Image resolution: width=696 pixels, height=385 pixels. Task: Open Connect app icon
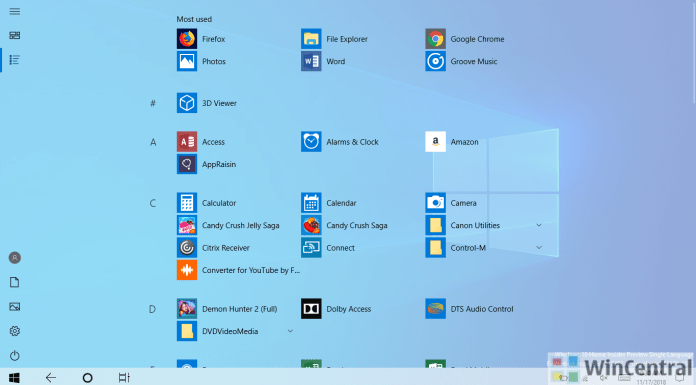311,247
